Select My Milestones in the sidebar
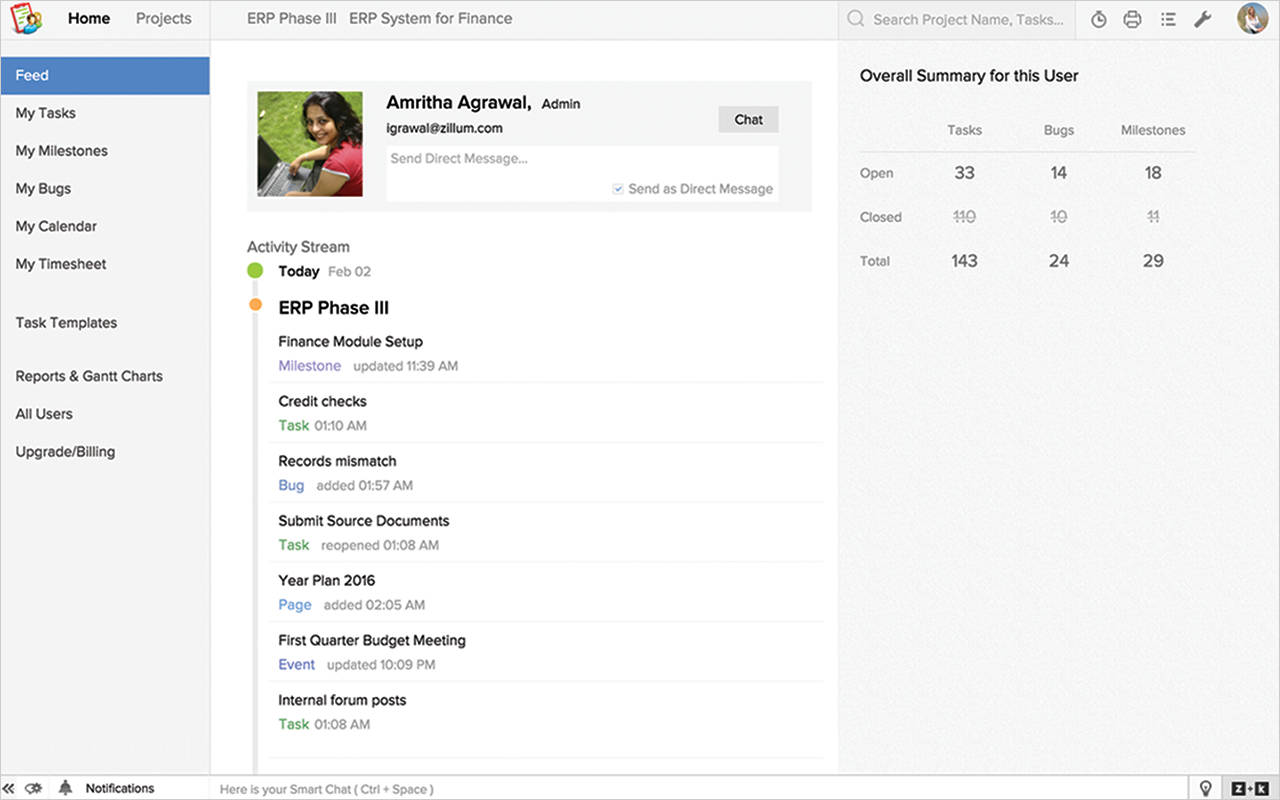Viewport: 1280px width, 800px height. 61,150
